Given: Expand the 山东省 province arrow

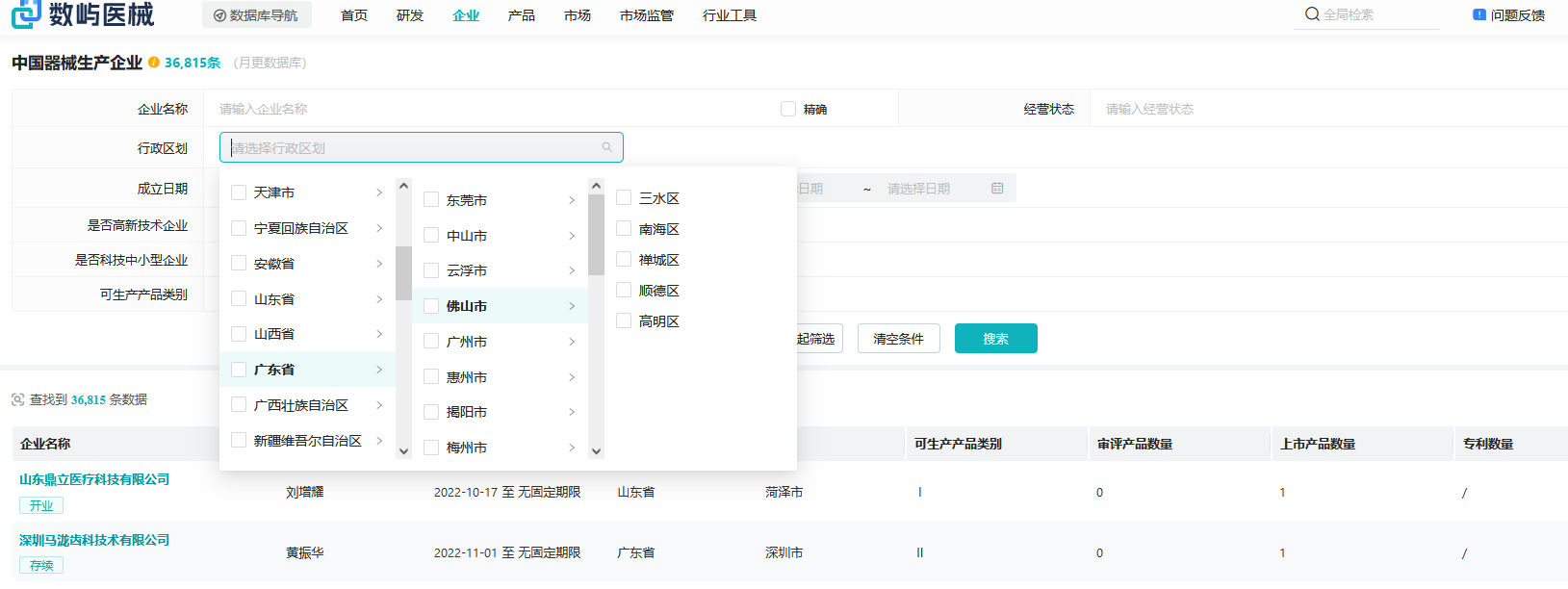Looking at the screenshot, I should pyautogui.click(x=379, y=299).
